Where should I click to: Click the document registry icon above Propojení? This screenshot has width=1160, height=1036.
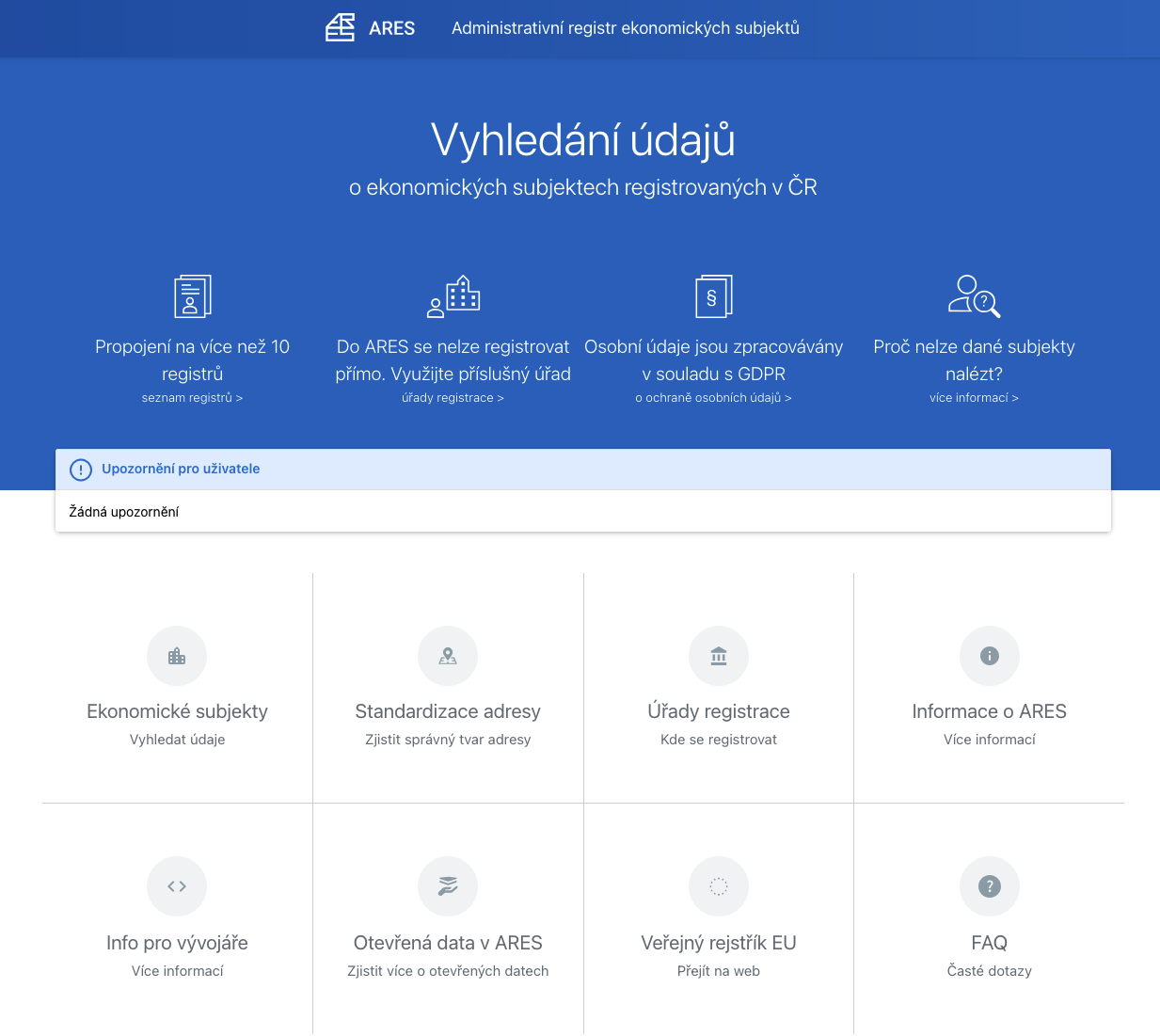[193, 296]
